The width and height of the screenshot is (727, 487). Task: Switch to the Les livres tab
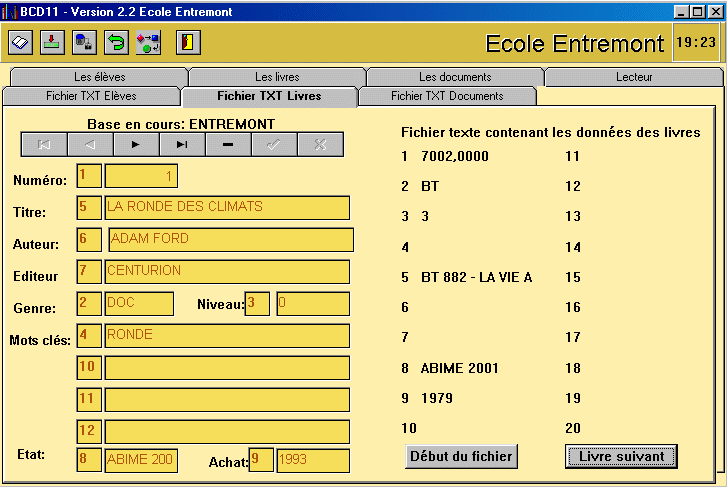[277, 77]
